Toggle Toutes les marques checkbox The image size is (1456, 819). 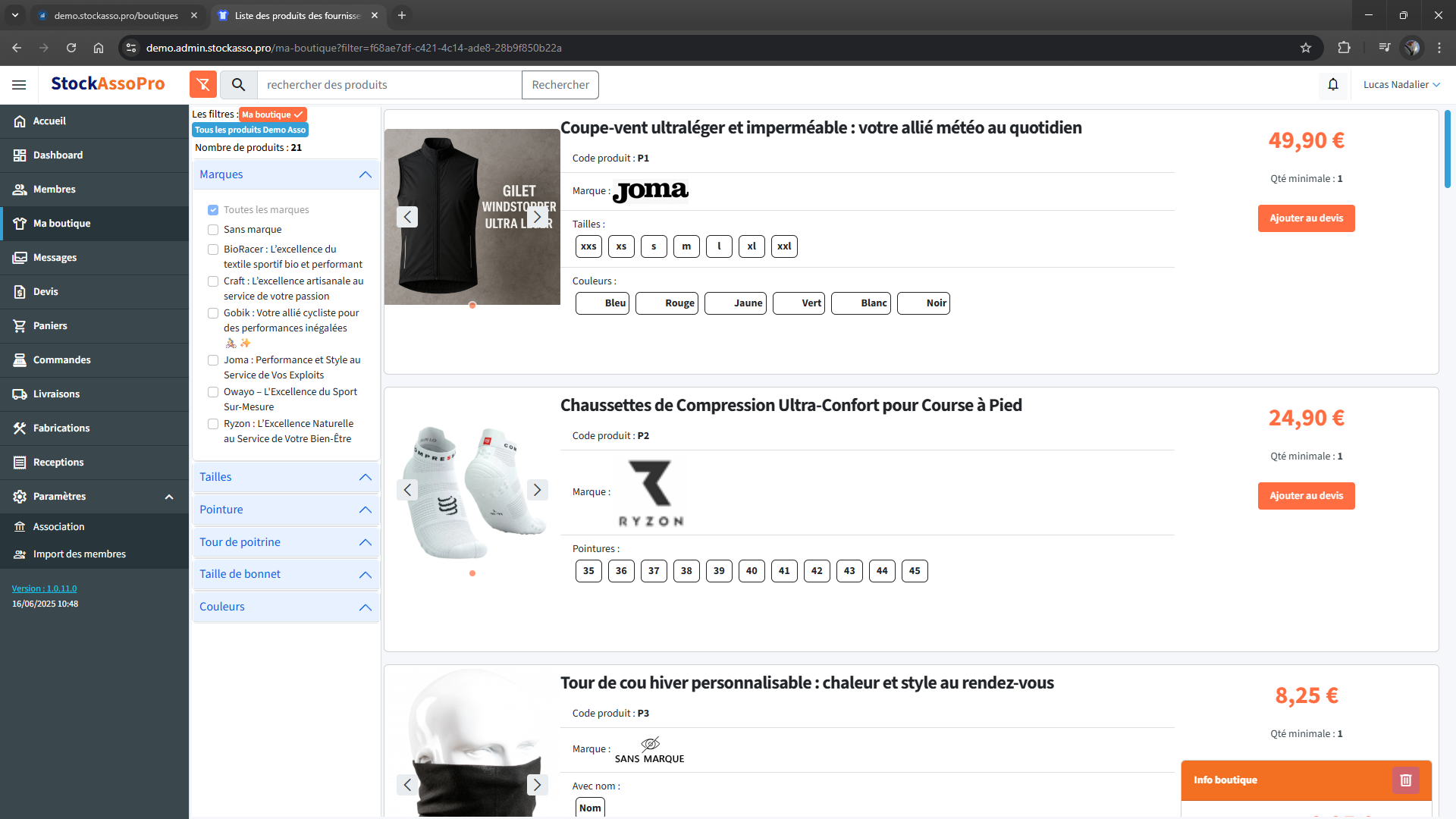213,210
